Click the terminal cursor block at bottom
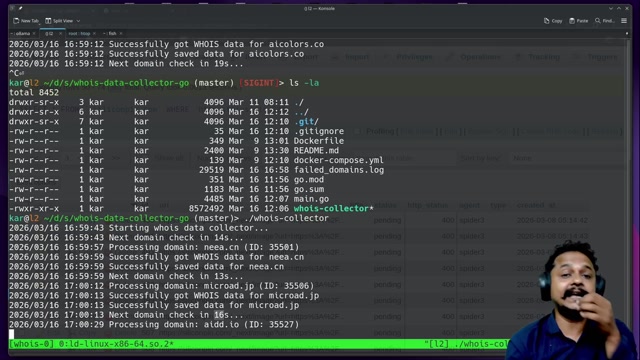 (11, 334)
